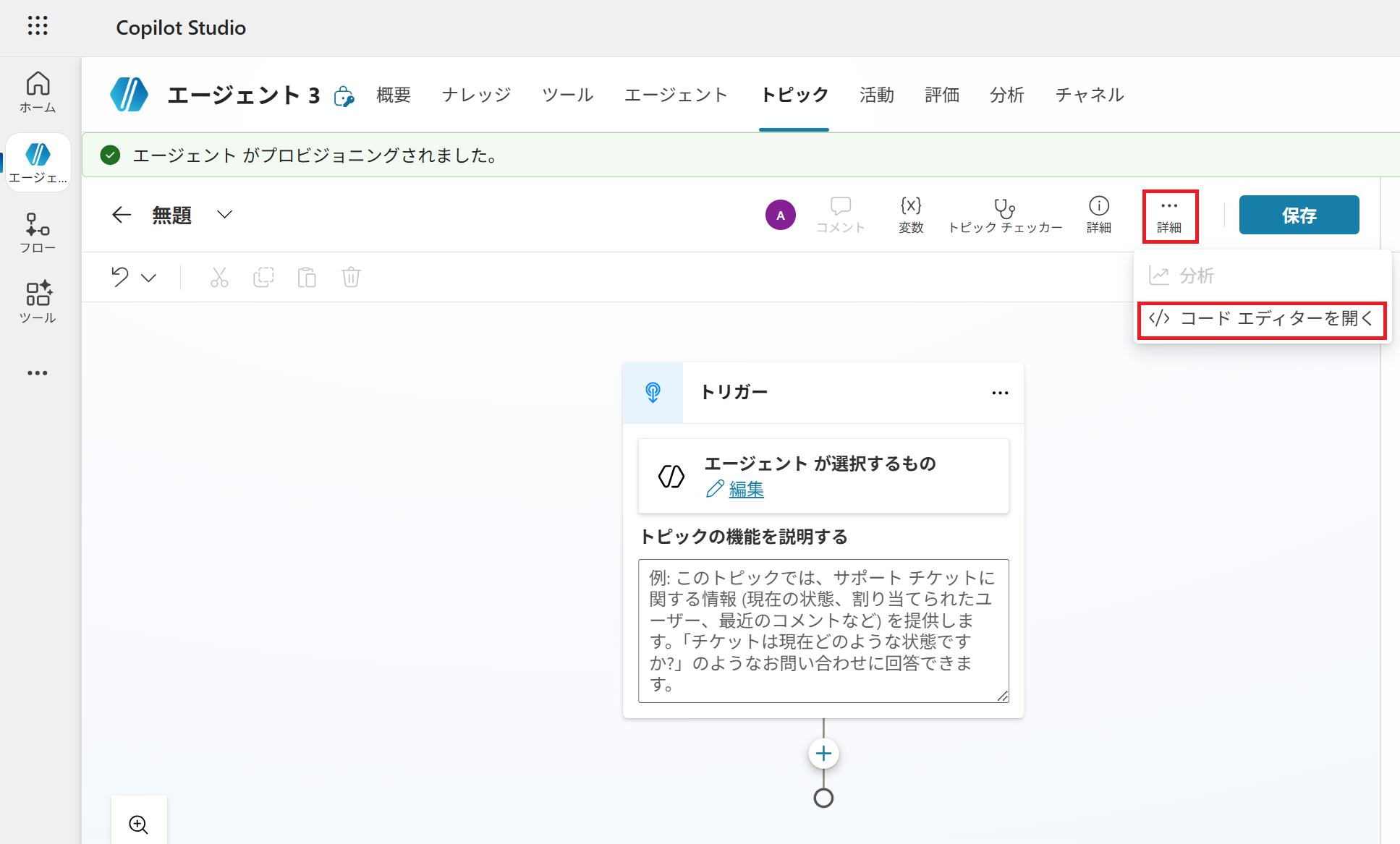Viewport: 1400px width, 844px height.
Task: Expand the sidebar more options ellipsis
Action: [x=38, y=373]
